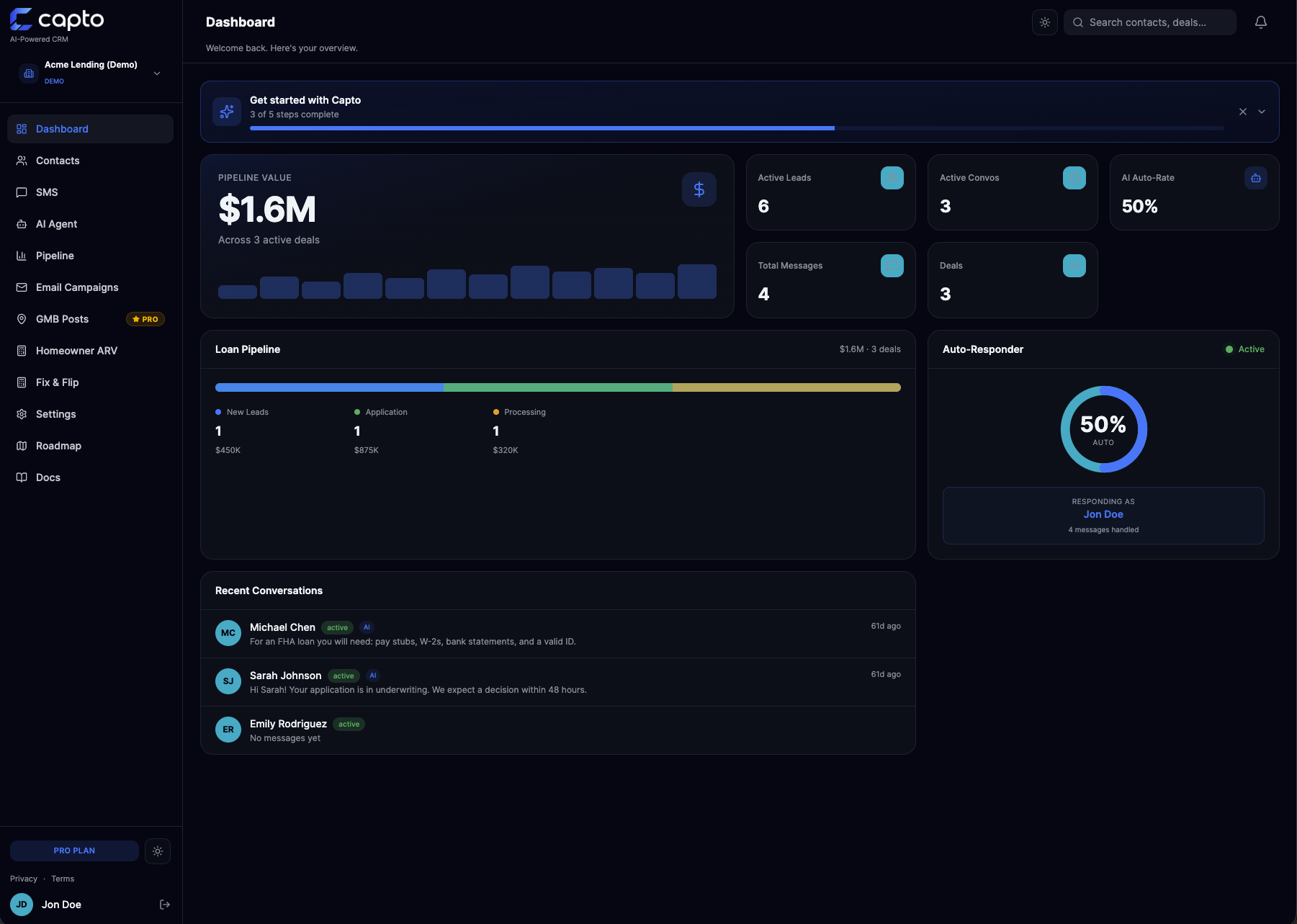1297x924 pixels.
Task: Click the $320K Processing amount
Action: [506, 450]
